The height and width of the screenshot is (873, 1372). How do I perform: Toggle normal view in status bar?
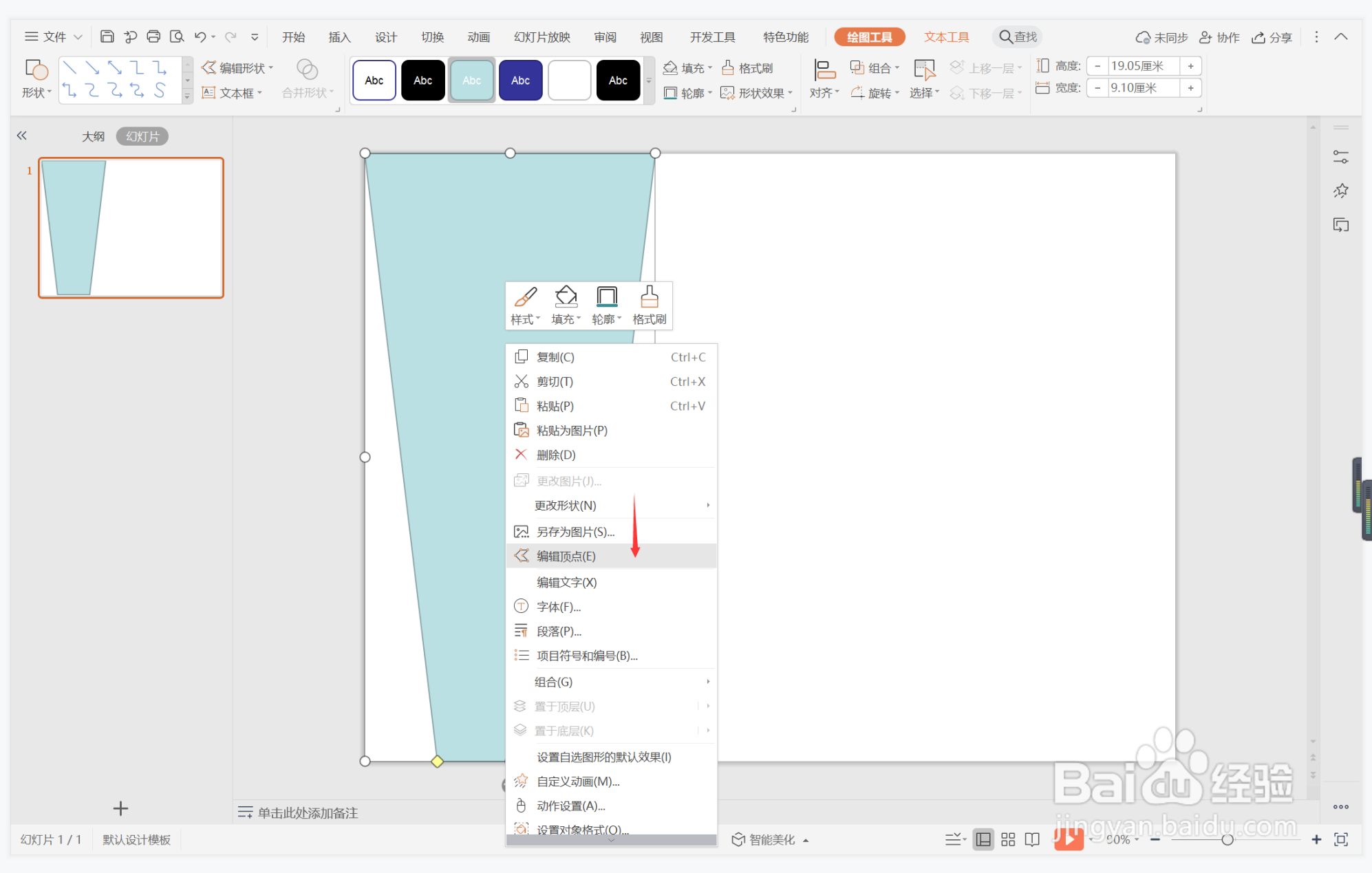pos(983,839)
